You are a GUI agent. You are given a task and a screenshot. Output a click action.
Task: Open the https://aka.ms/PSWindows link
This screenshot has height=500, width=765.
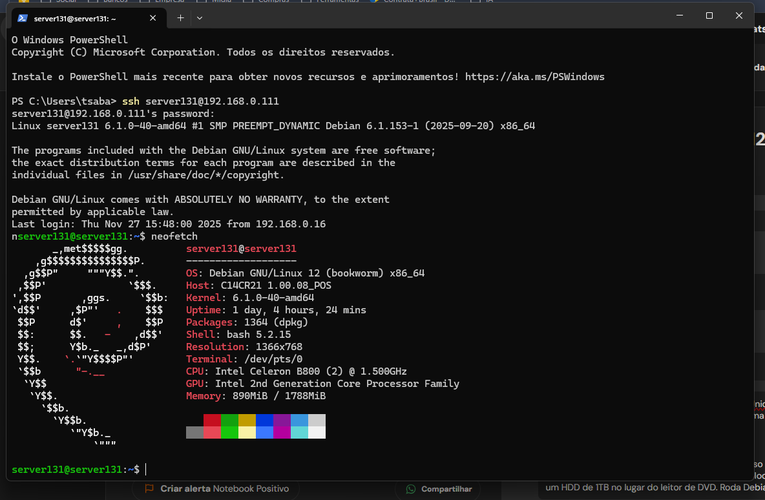coord(535,76)
